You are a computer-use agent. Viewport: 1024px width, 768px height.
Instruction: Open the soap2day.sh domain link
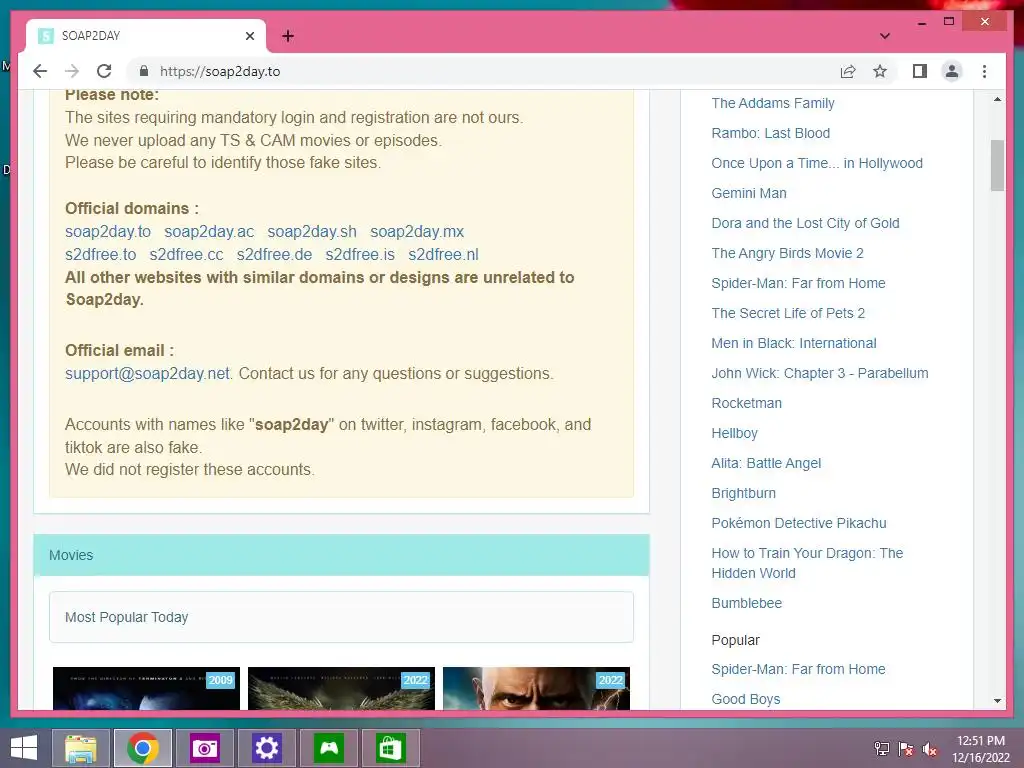coord(312,232)
